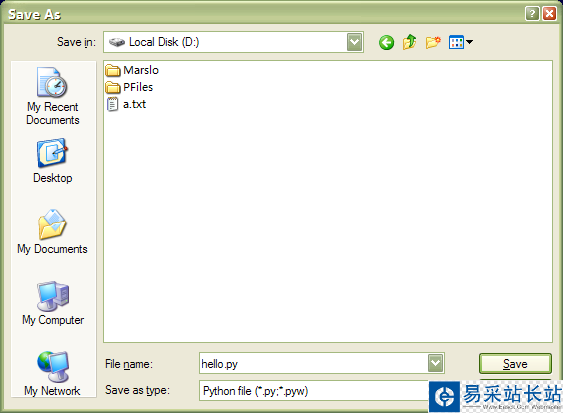The width and height of the screenshot is (563, 413).
Task: Select the PFiles folder
Action: coord(129,87)
